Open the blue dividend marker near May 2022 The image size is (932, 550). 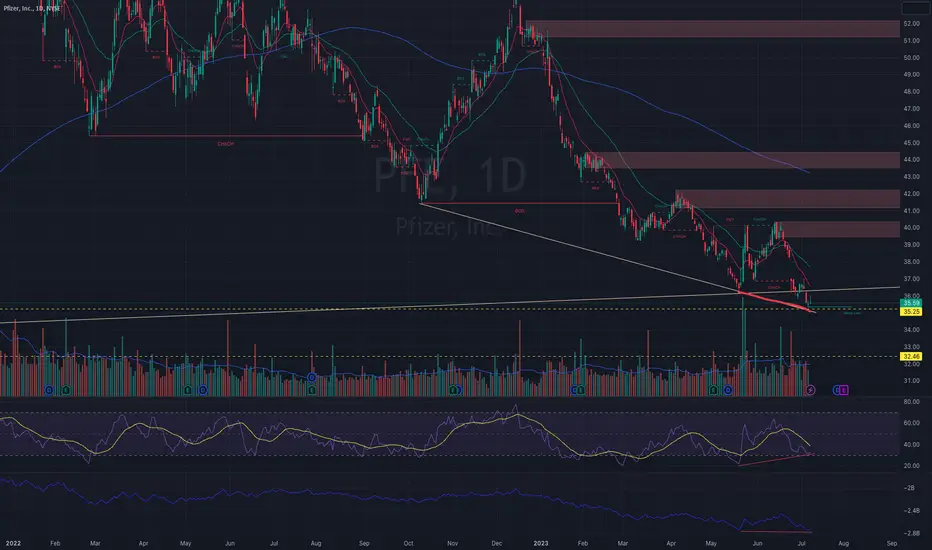(x=203, y=390)
